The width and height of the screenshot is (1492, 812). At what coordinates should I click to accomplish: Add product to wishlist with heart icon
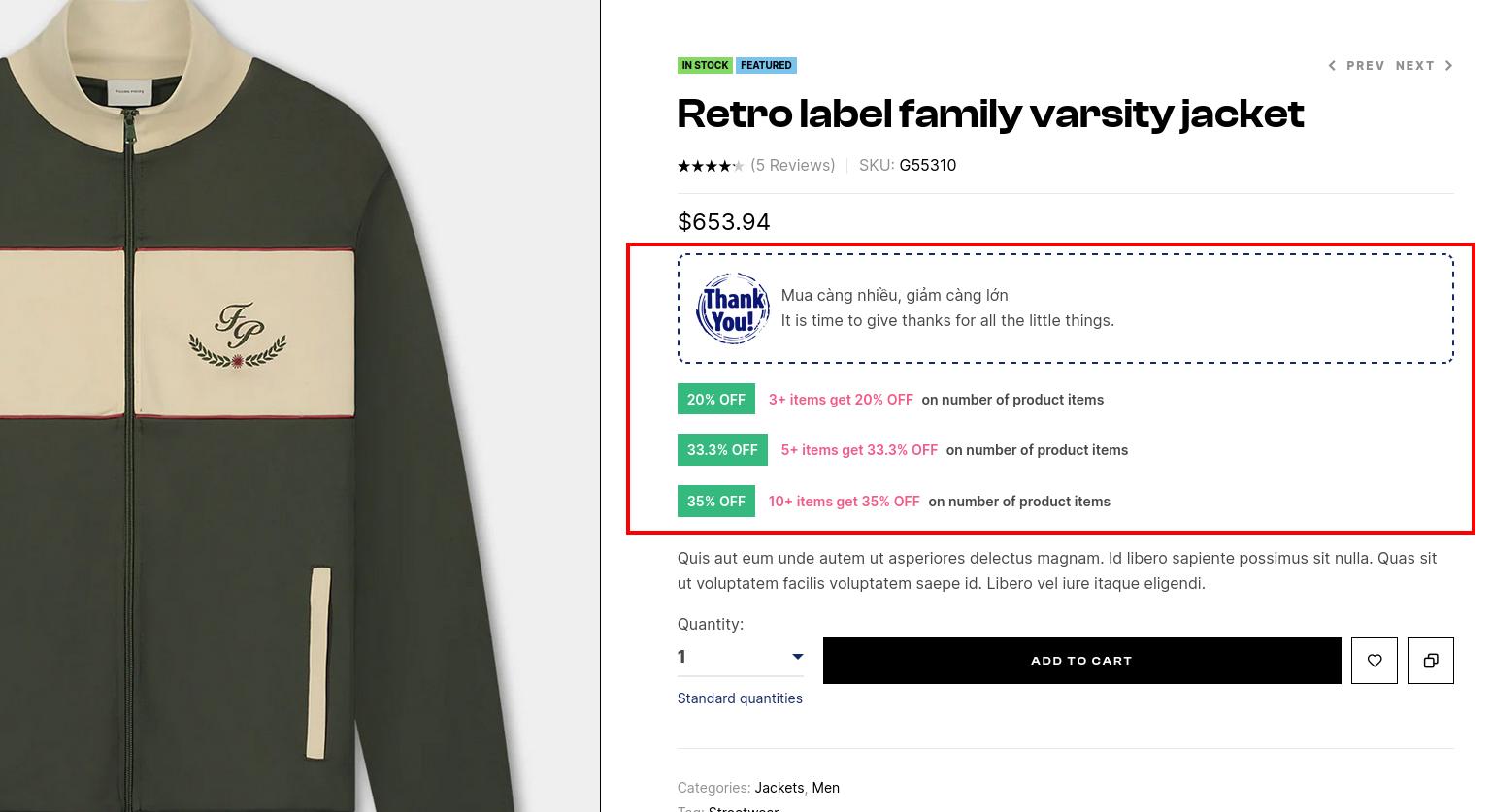pos(1374,661)
